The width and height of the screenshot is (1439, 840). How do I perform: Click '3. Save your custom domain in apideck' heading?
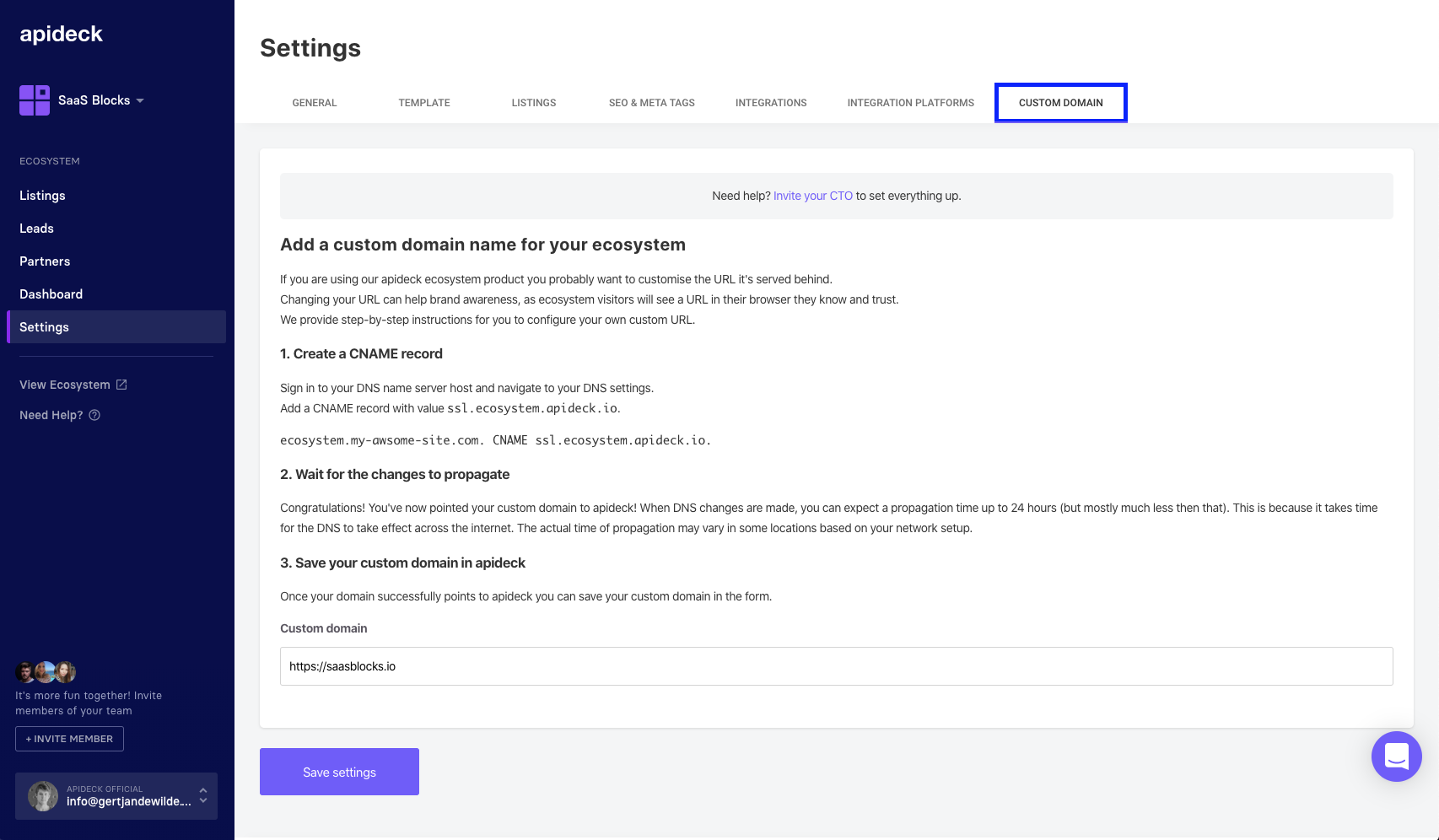[402, 563]
